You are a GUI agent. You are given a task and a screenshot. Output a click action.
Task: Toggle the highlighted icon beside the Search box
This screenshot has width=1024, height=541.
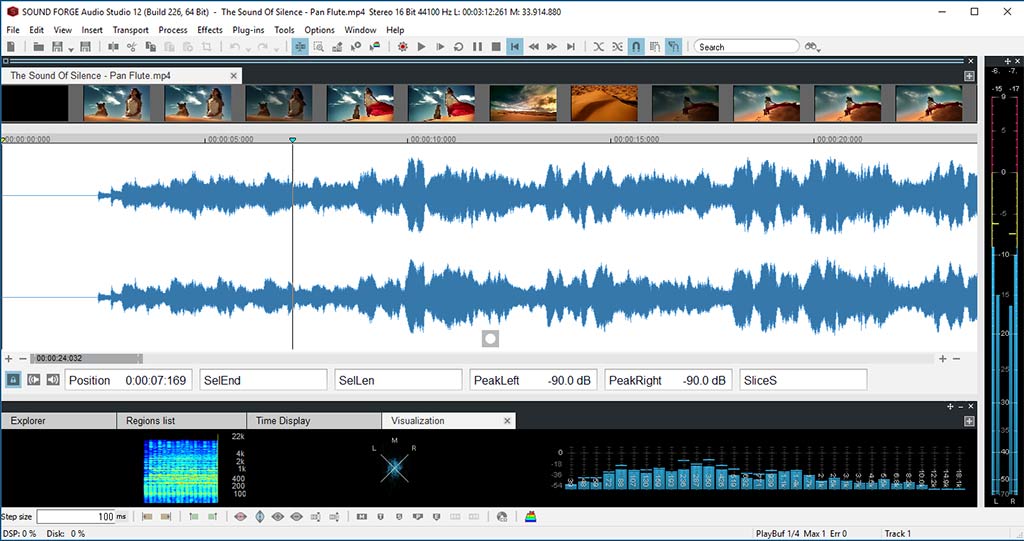point(673,47)
